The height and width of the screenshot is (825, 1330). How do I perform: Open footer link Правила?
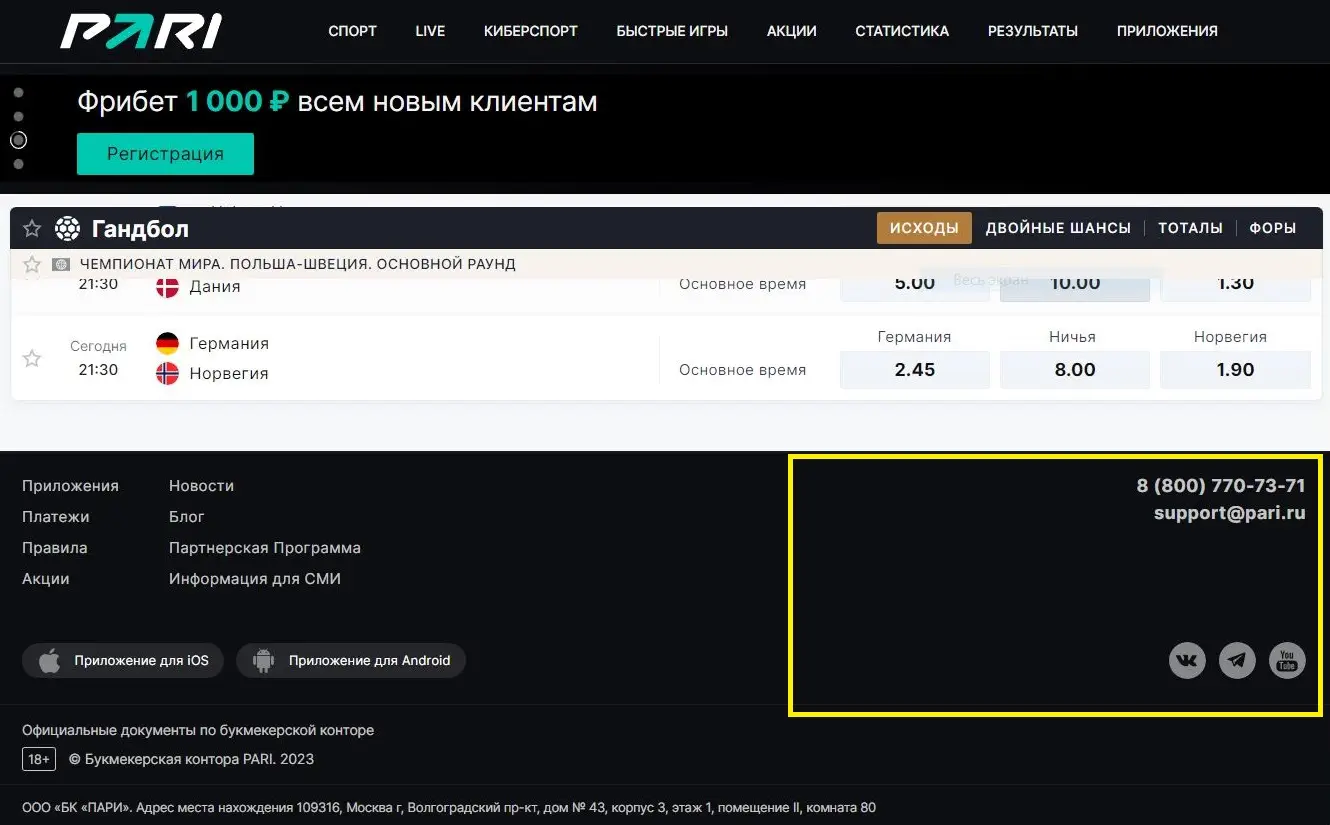click(x=55, y=548)
